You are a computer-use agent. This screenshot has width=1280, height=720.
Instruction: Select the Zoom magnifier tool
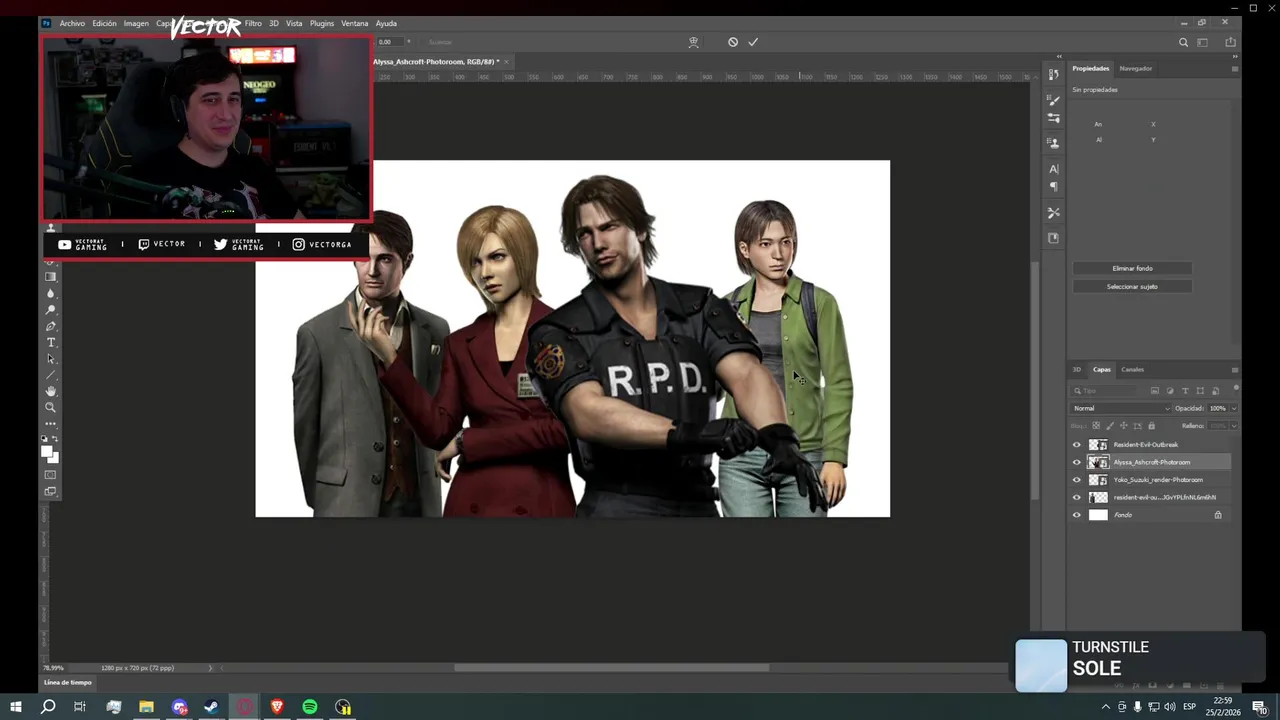pyautogui.click(x=51, y=407)
